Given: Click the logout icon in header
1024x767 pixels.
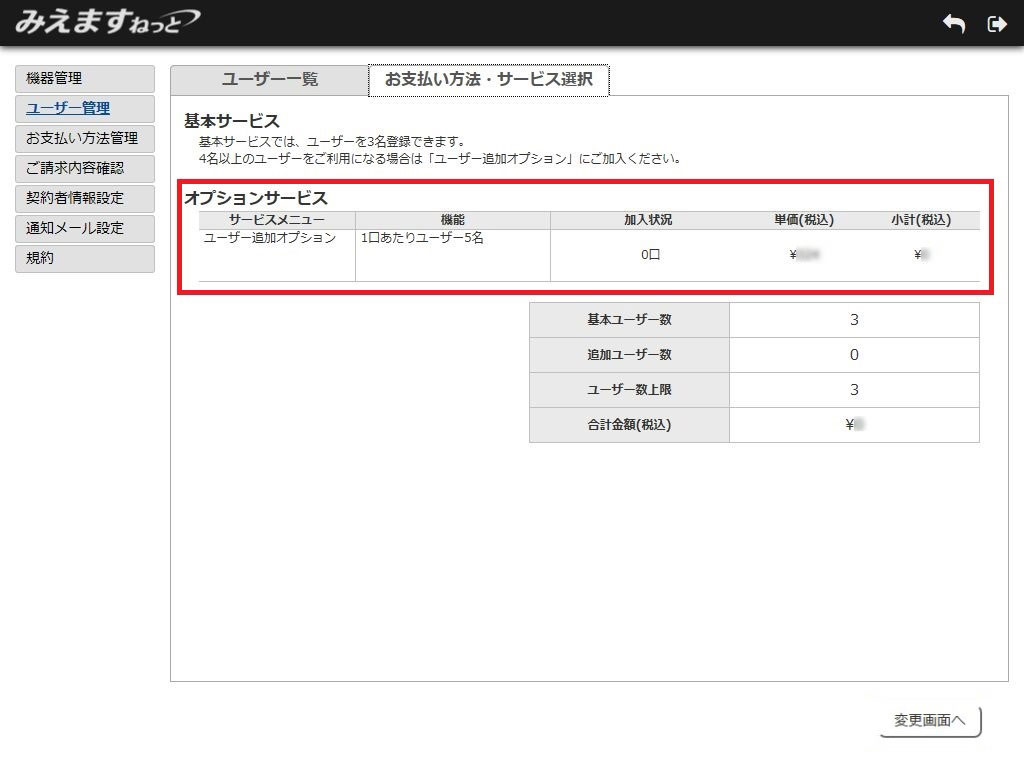Looking at the screenshot, I should [x=997, y=24].
